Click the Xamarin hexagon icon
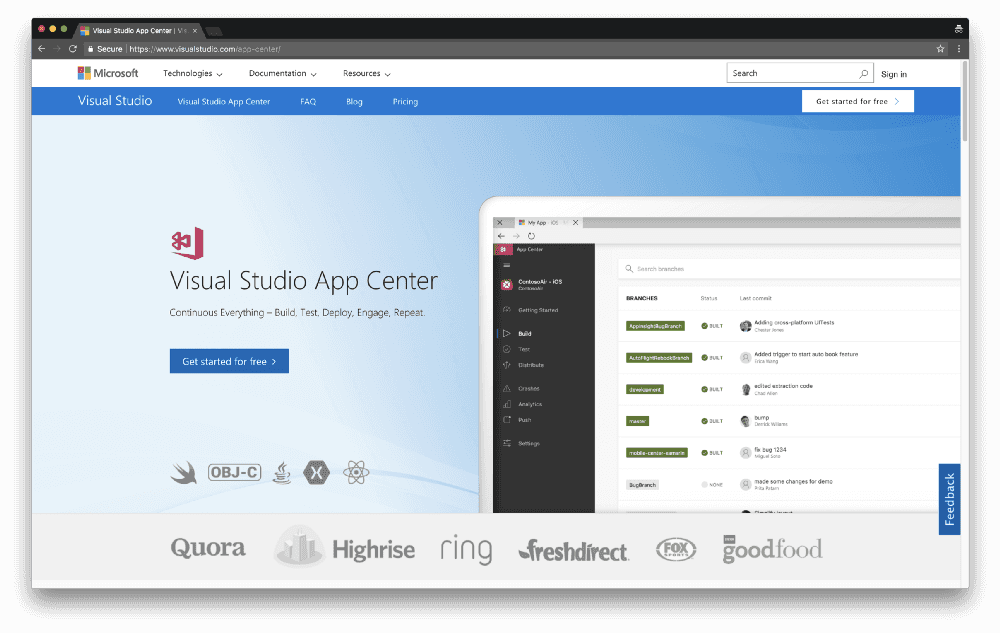The image size is (1000, 633). (316, 472)
